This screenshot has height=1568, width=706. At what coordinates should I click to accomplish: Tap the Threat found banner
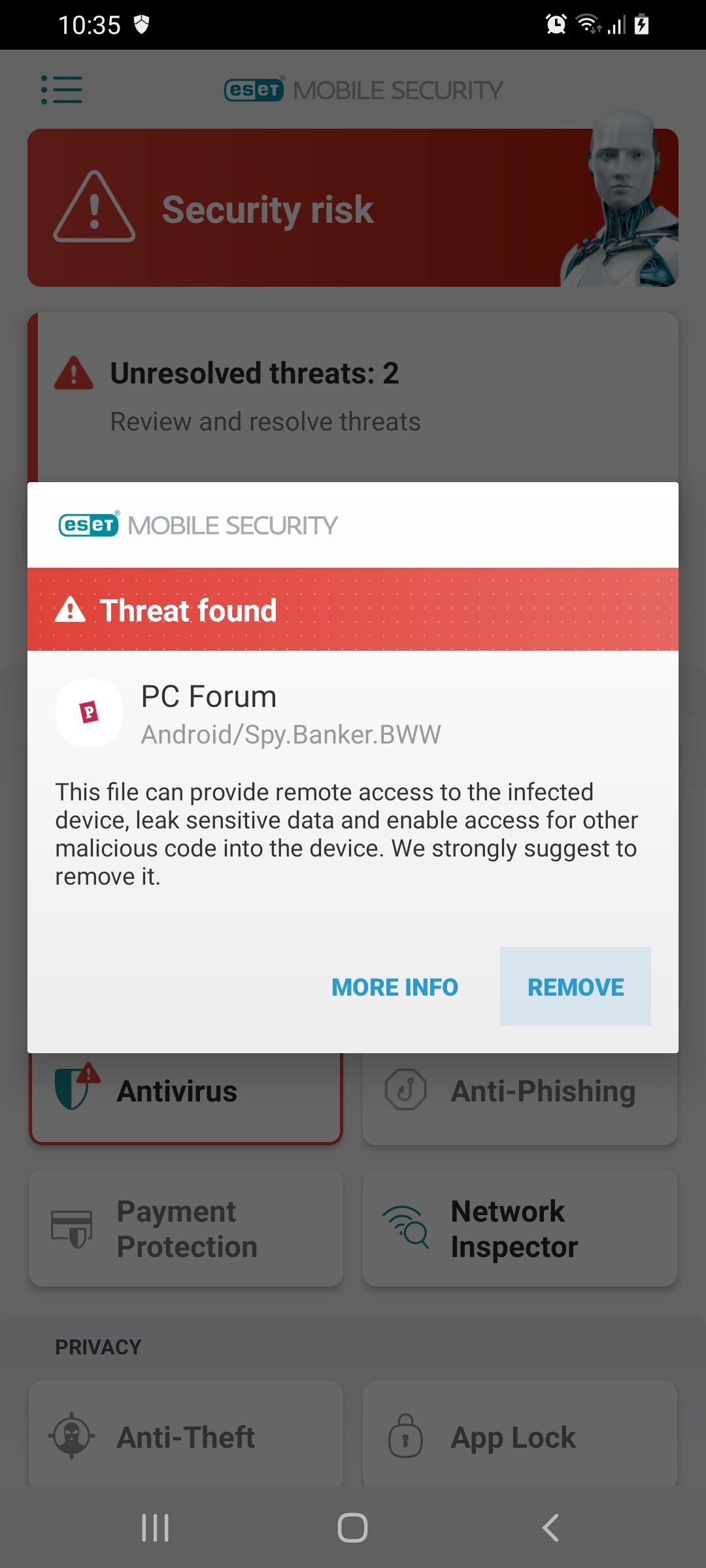[x=353, y=610]
